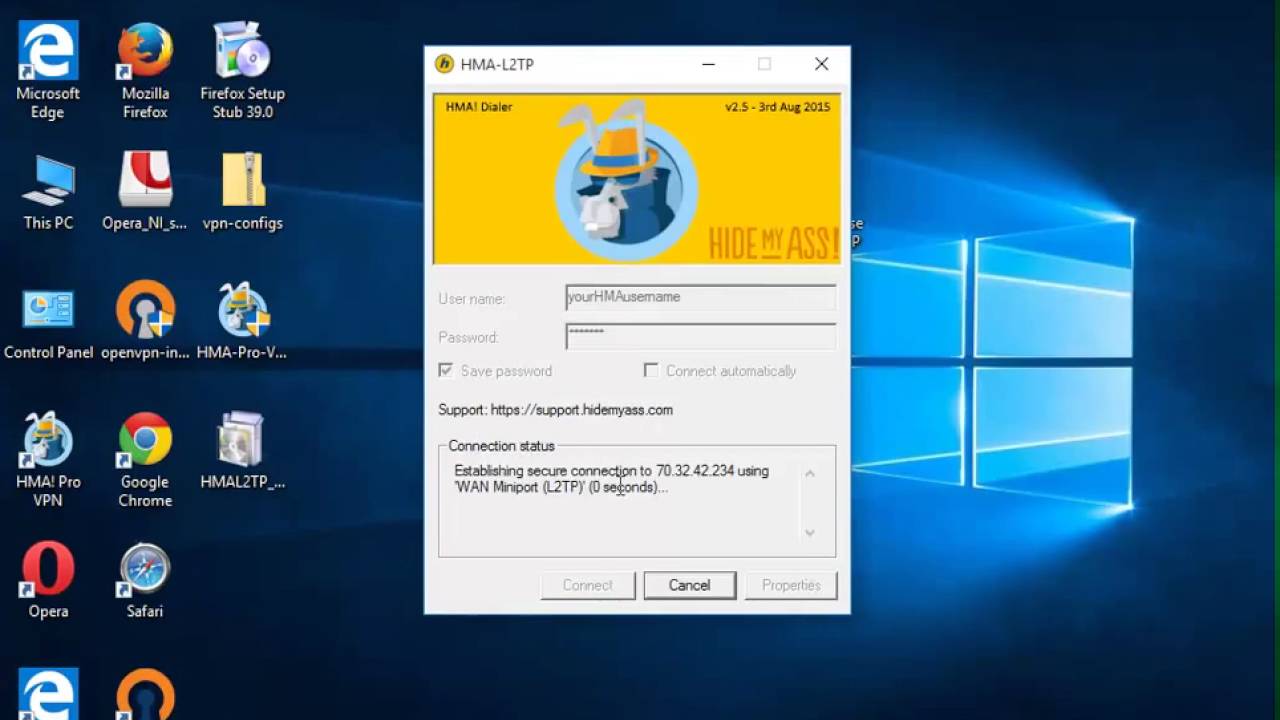
Task: Select the openvpn-in... installer icon
Action: coord(145,322)
